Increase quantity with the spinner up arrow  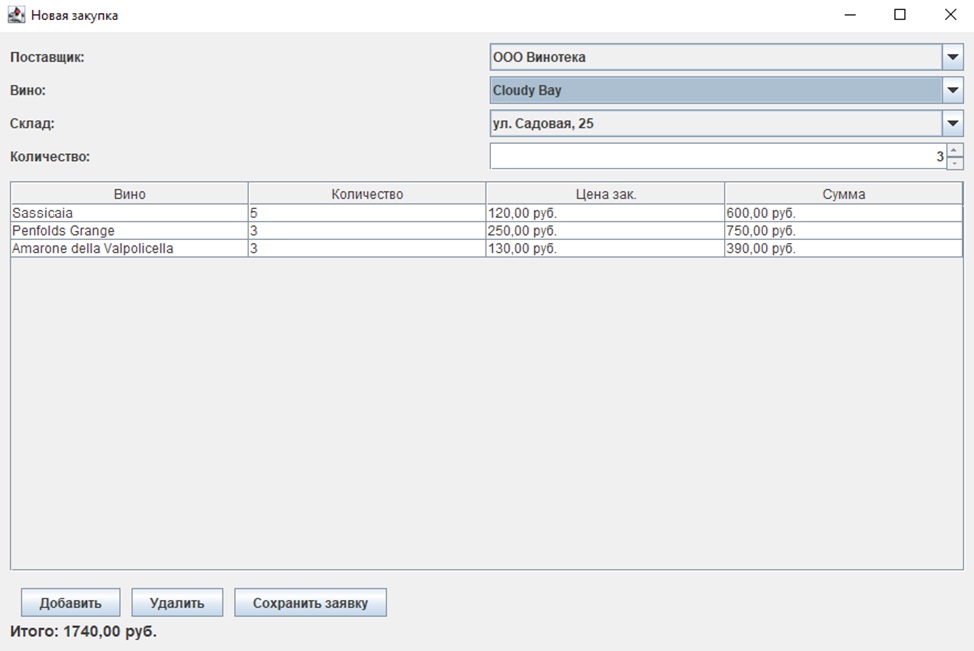[955, 150]
